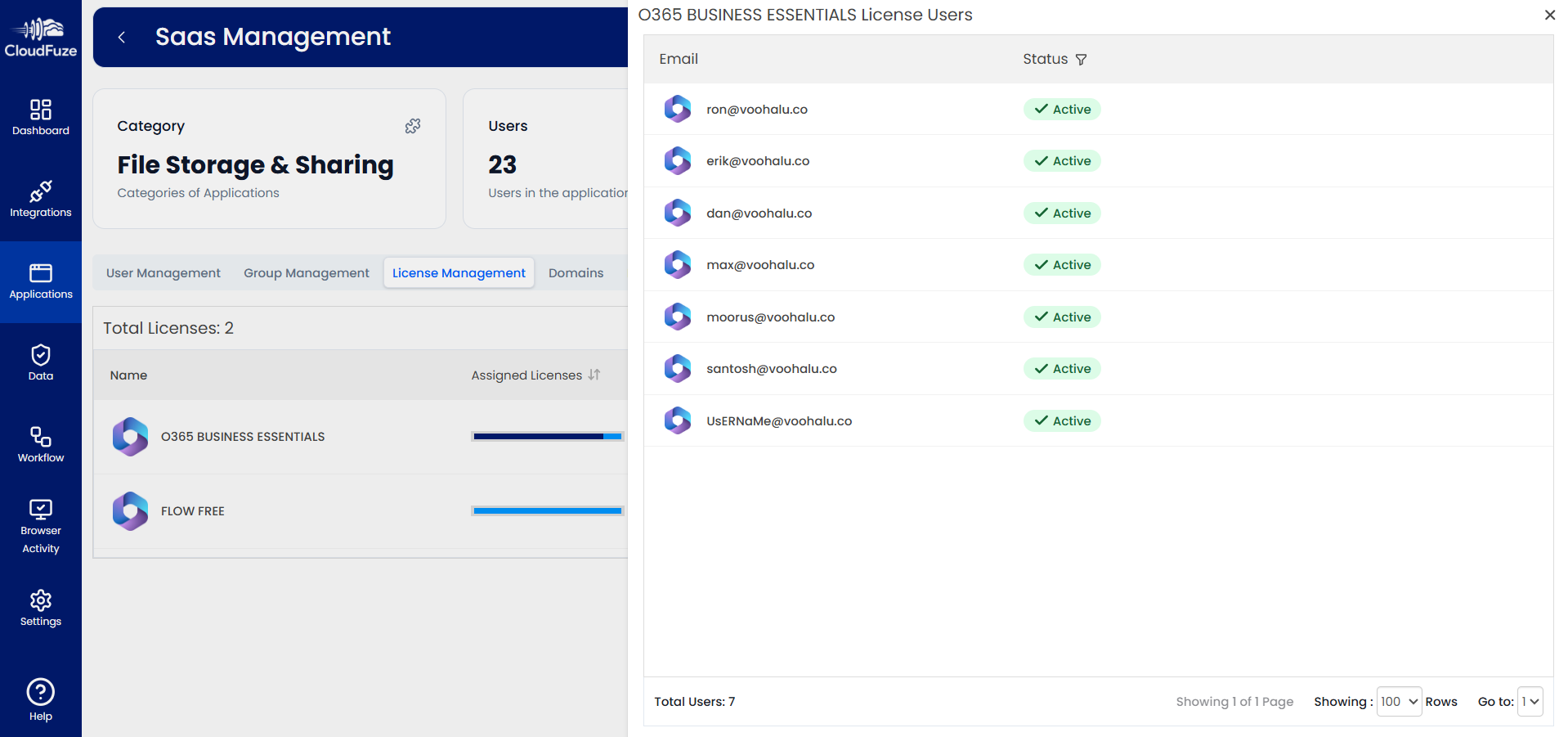Click the Data sidebar icon

point(40,356)
